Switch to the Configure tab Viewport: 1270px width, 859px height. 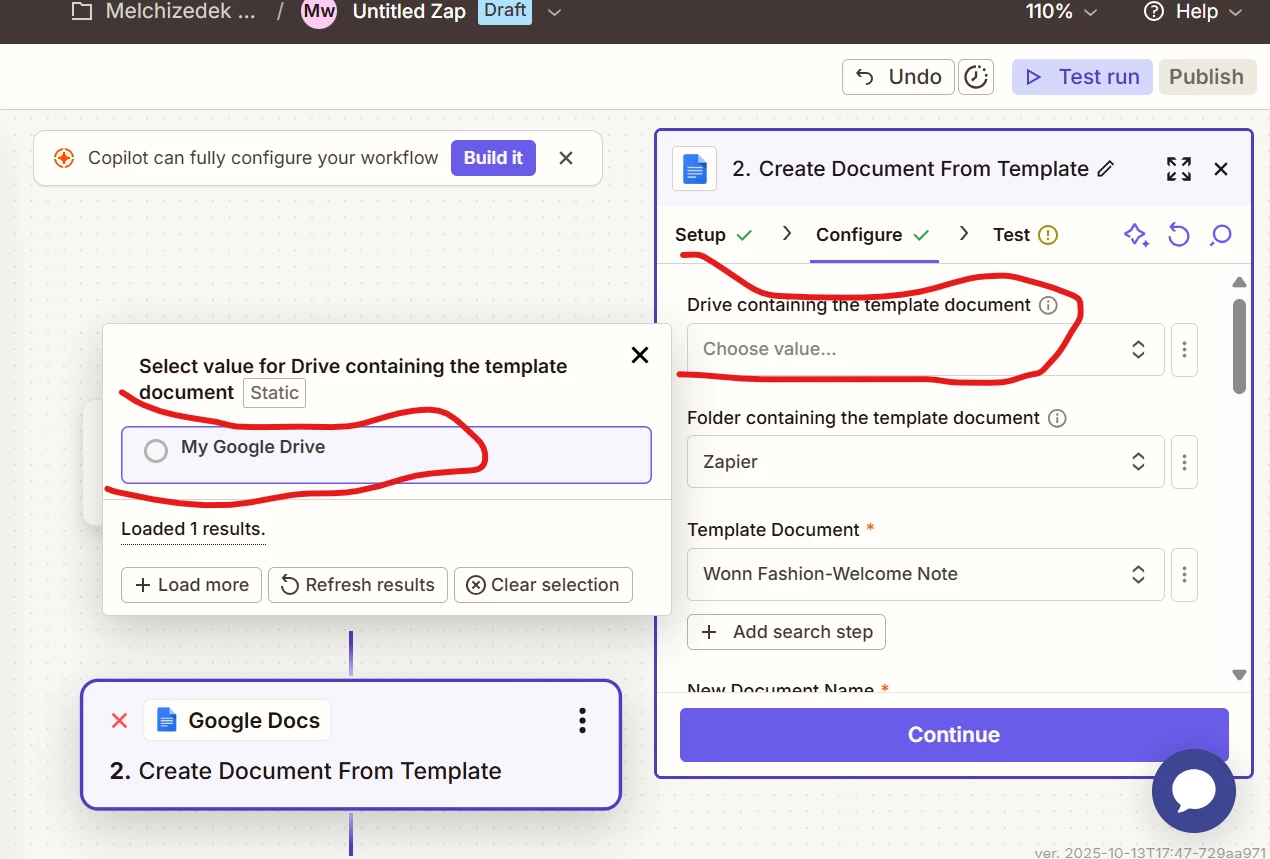[873, 235]
